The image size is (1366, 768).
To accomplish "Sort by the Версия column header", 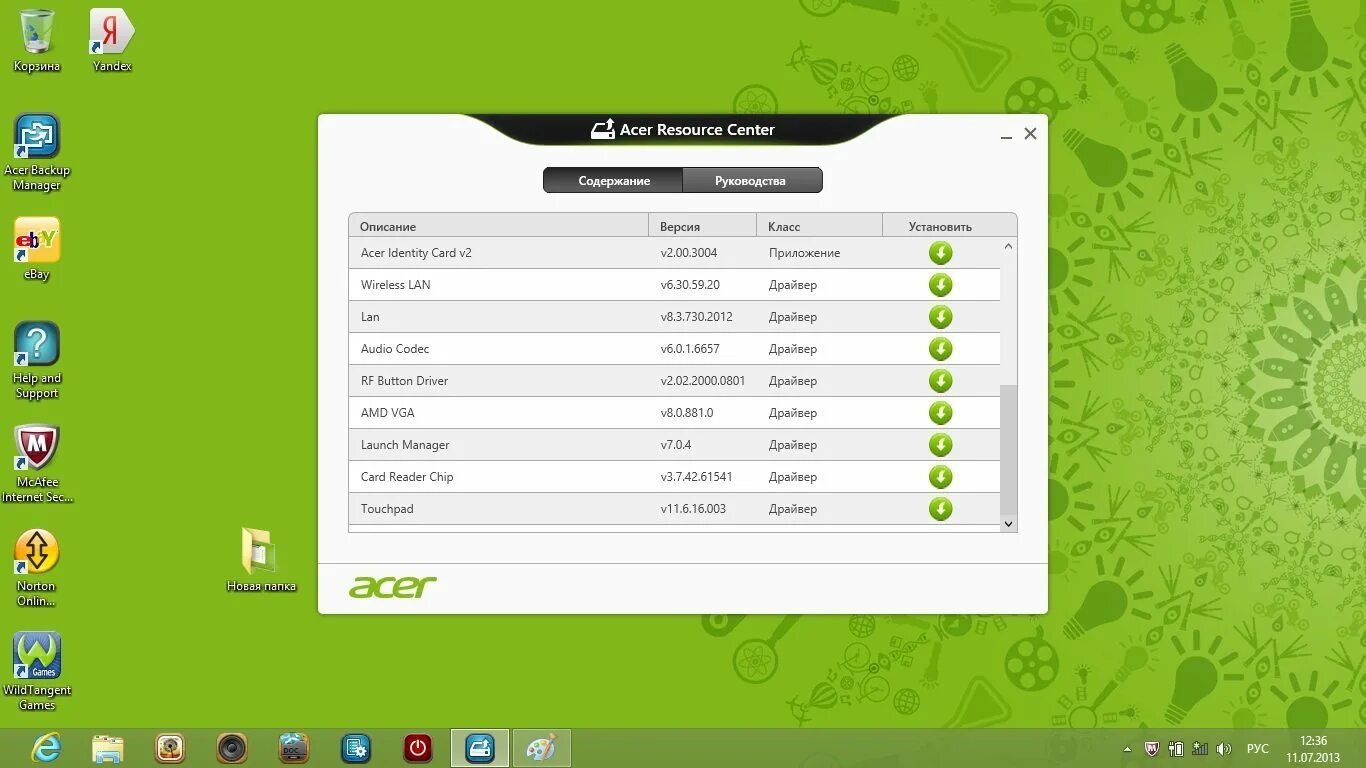I will [702, 226].
